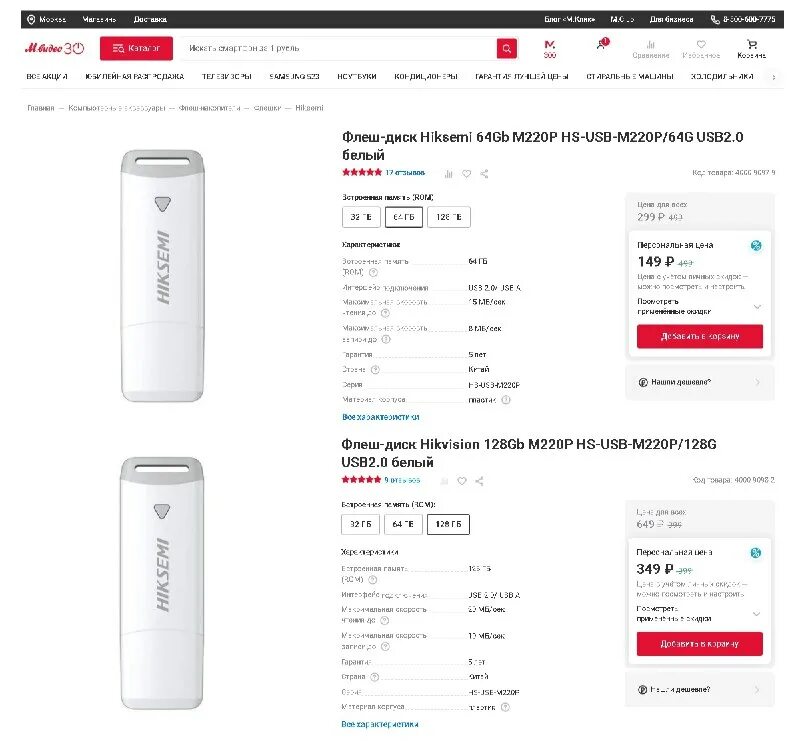
Task: Add the 149 ₽ flash drive to cart
Action: pos(699,337)
